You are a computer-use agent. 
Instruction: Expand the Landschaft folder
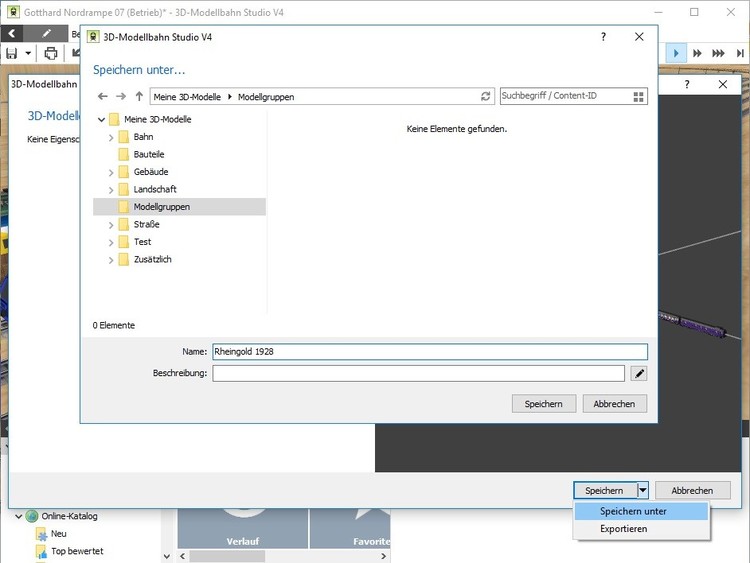111,190
